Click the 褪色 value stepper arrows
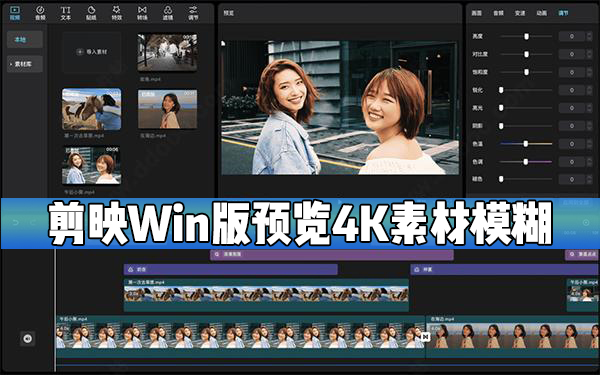Image resolution: width=600 pixels, height=375 pixels. 589,179
